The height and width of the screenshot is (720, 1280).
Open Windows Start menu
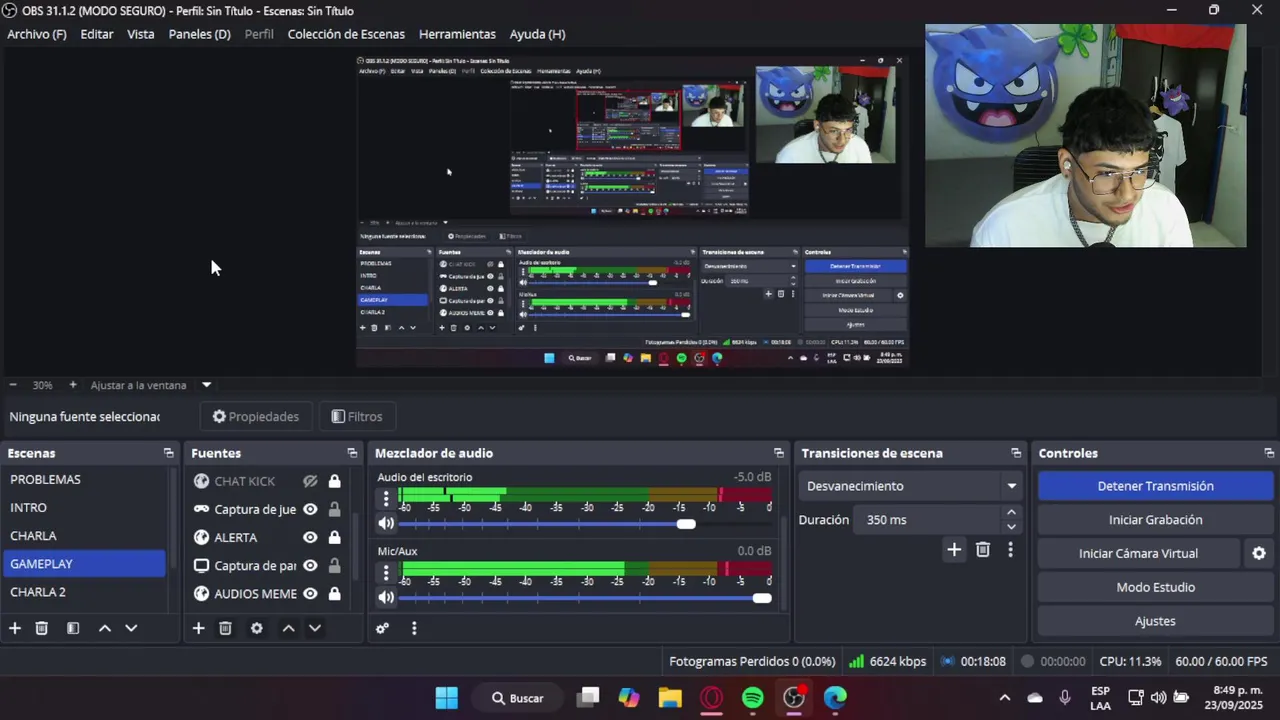pyautogui.click(x=447, y=698)
